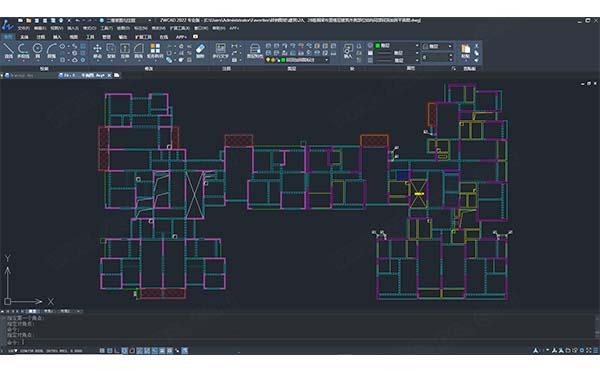Activate the Fillet (圆角) tool
The height and width of the screenshot is (371, 600).
(x=139, y=50)
